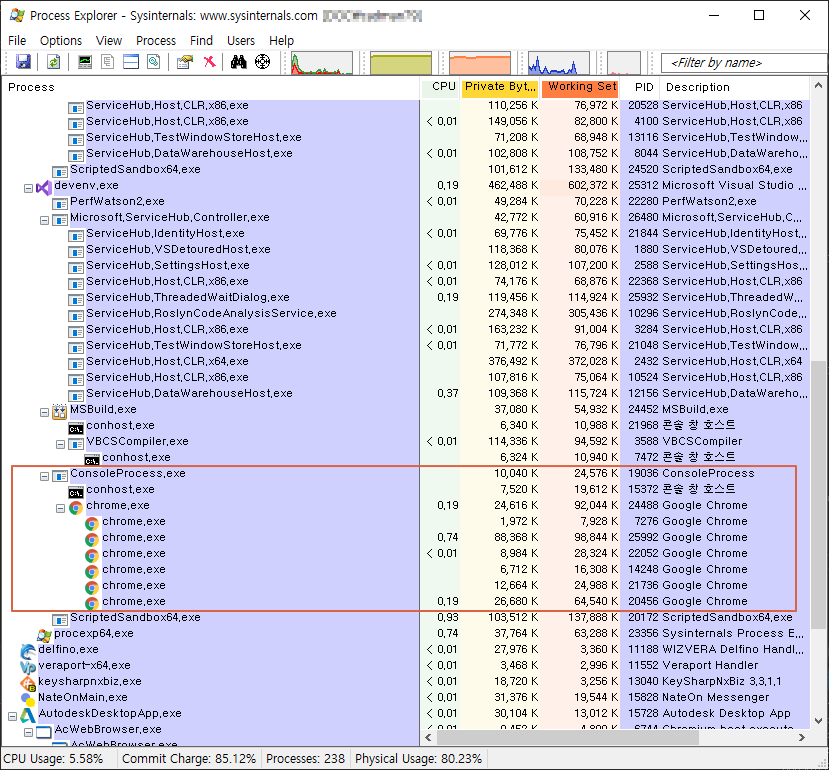
Task: Select ServiceHub.RoslynCodeAnalysisService.exe row
Action: tap(405, 314)
